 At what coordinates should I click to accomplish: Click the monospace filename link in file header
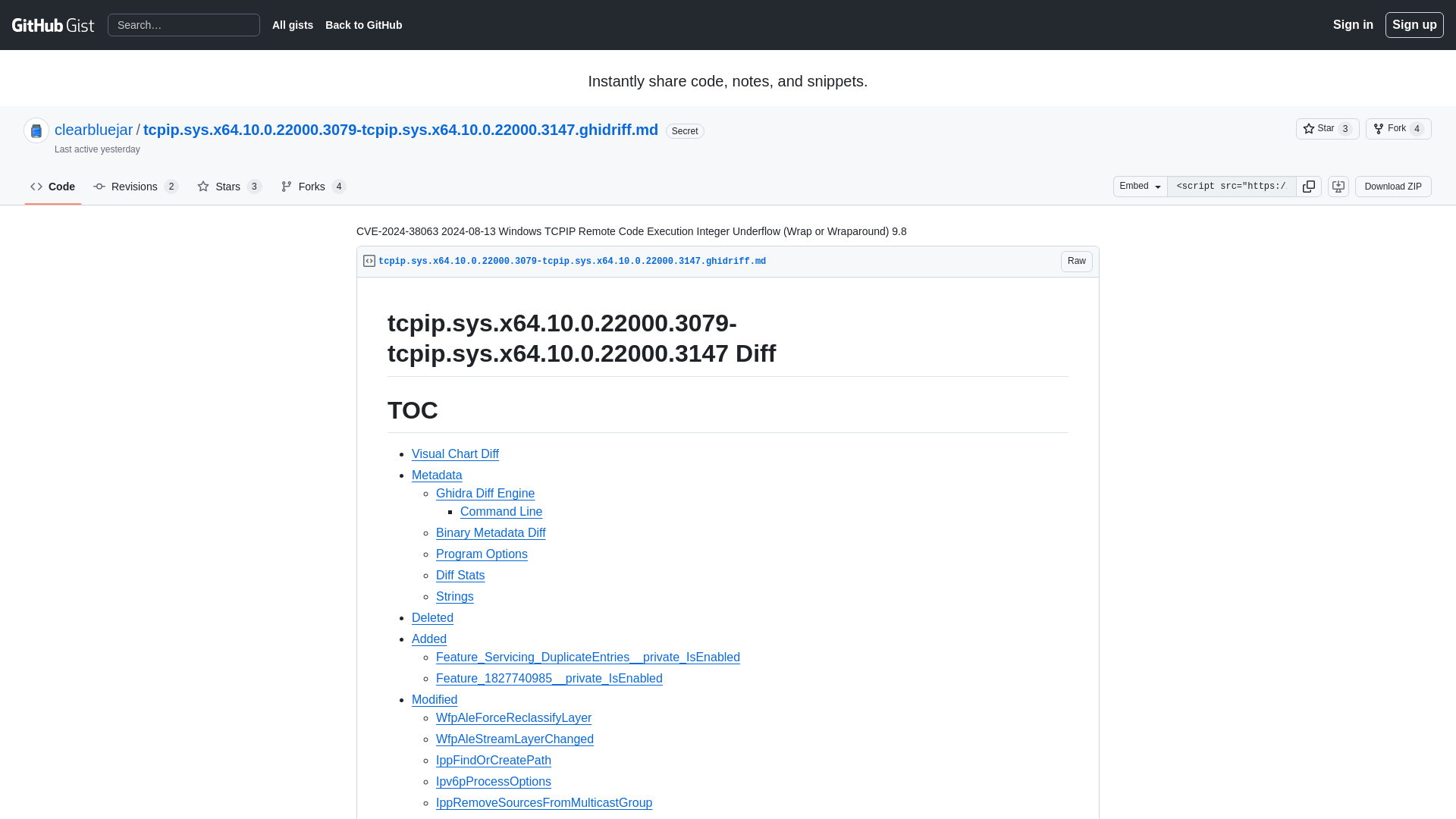point(572,261)
